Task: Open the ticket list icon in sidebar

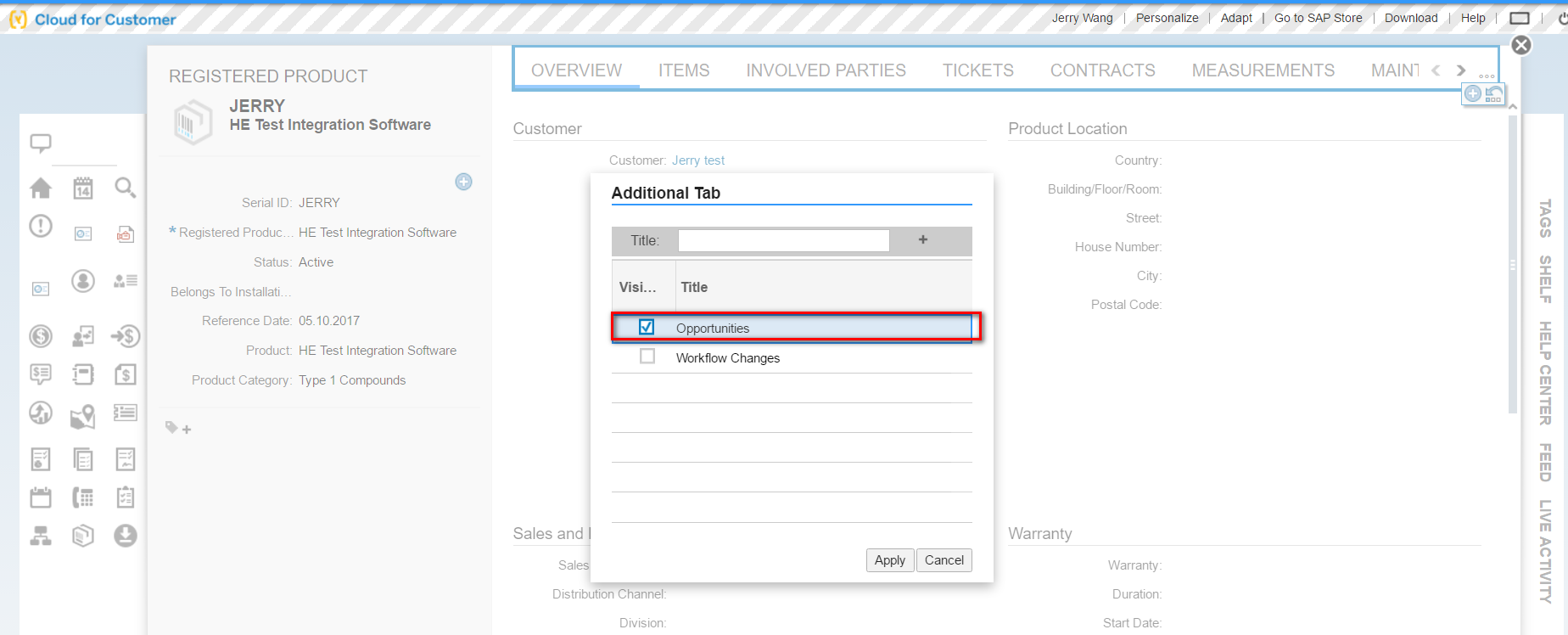Action: 126,413
